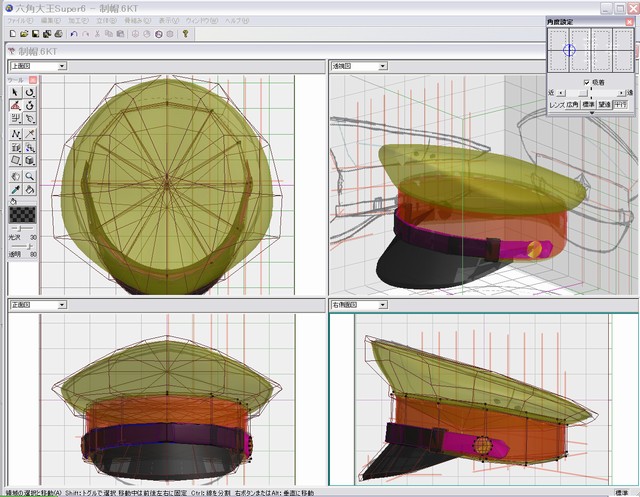
Task: Select the 平行 parallel lens mode
Action: (x=620, y=104)
